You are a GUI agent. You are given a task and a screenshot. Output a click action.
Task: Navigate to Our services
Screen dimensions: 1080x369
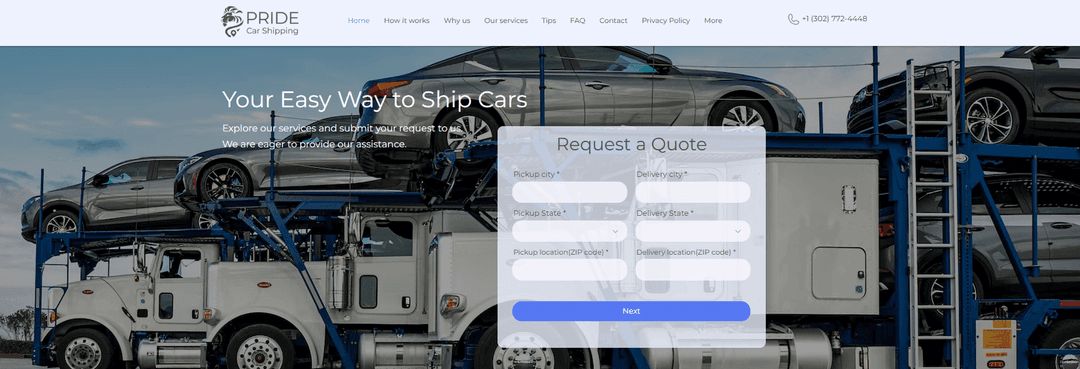pyautogui.click(x=506, y=21)
